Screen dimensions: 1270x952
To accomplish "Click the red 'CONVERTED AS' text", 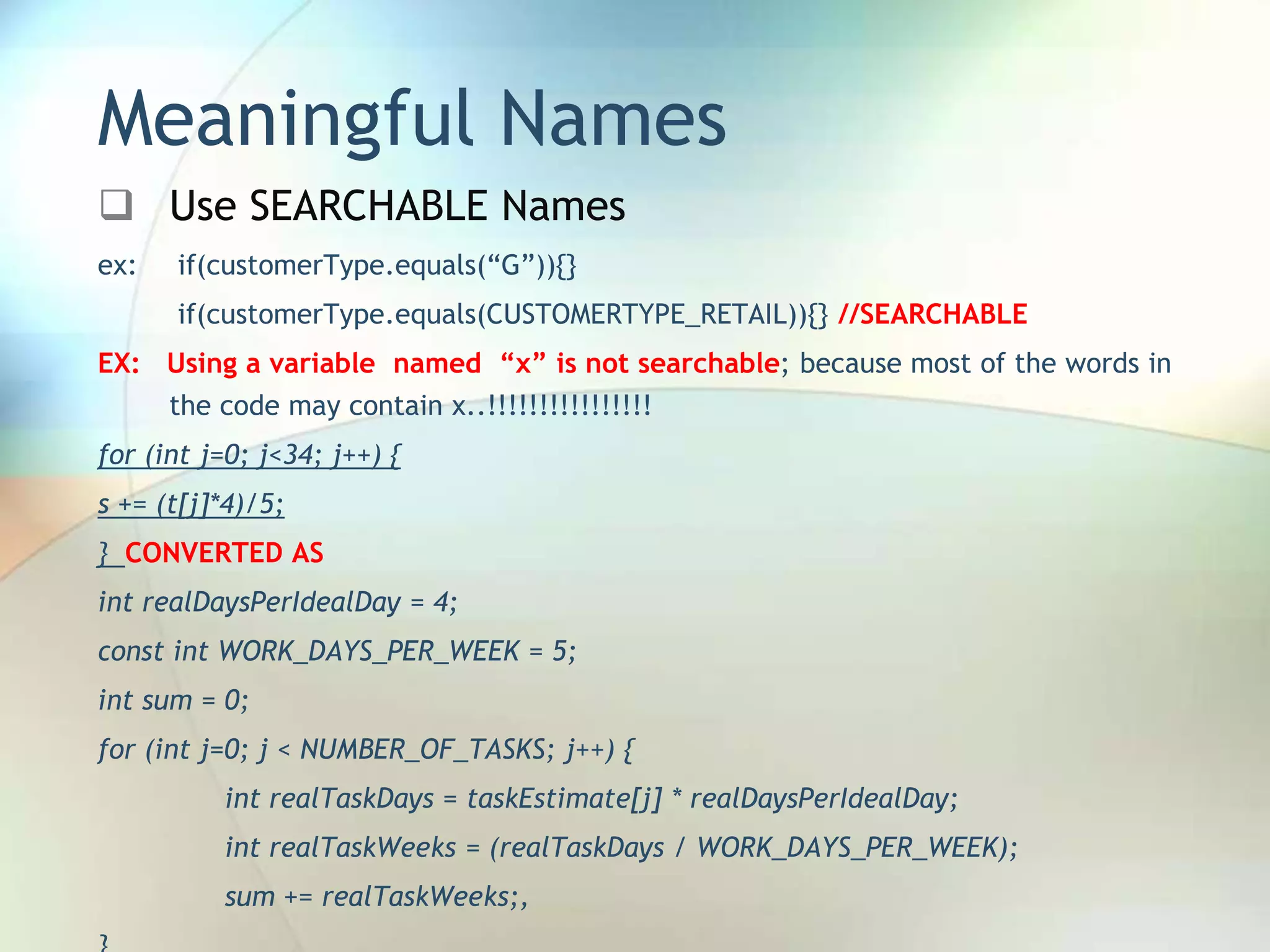I will click(x=224, y=553).
